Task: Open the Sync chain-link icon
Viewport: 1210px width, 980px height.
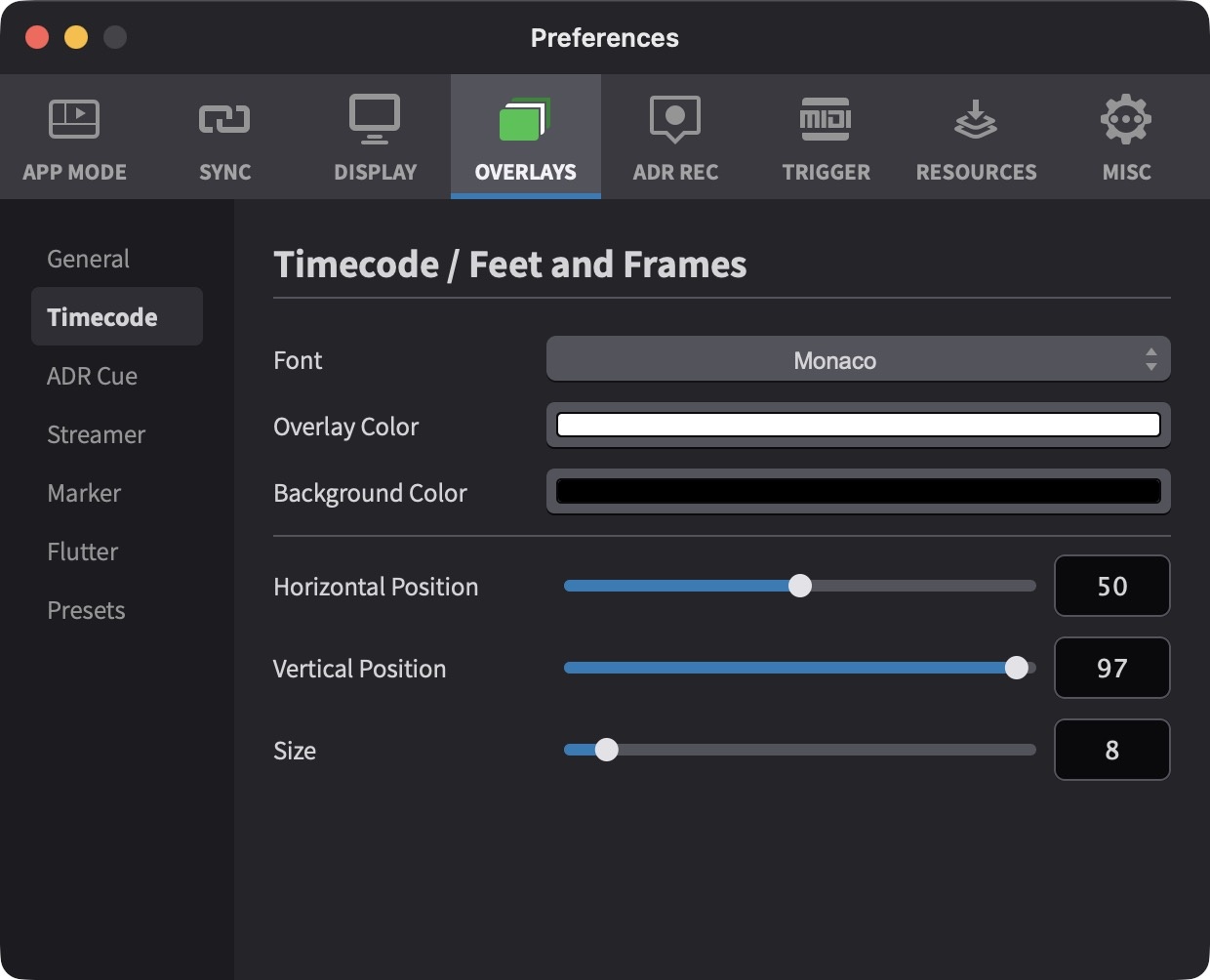Action: [224, 119]
